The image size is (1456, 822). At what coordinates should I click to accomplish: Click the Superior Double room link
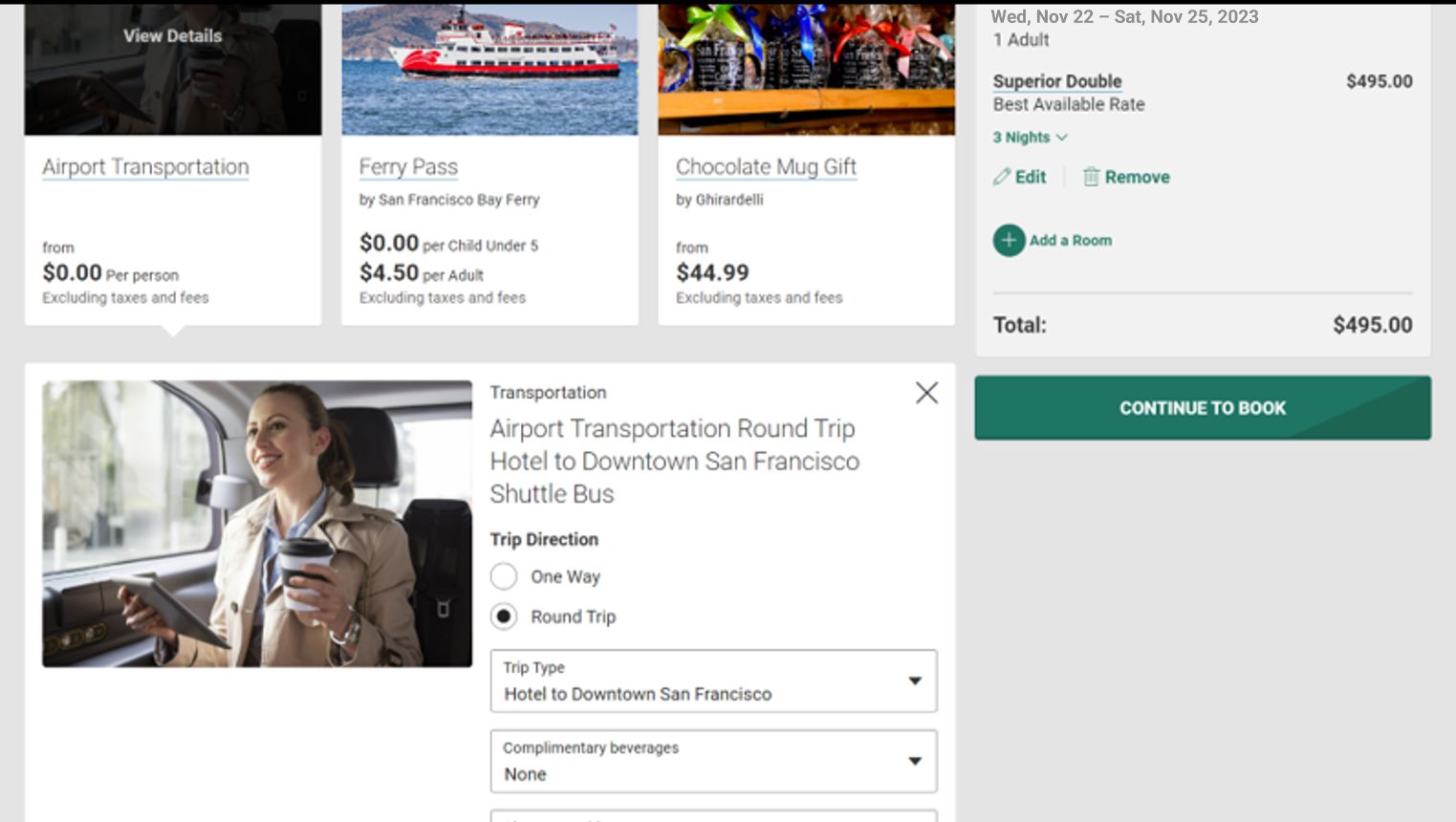click(1056, 81)
